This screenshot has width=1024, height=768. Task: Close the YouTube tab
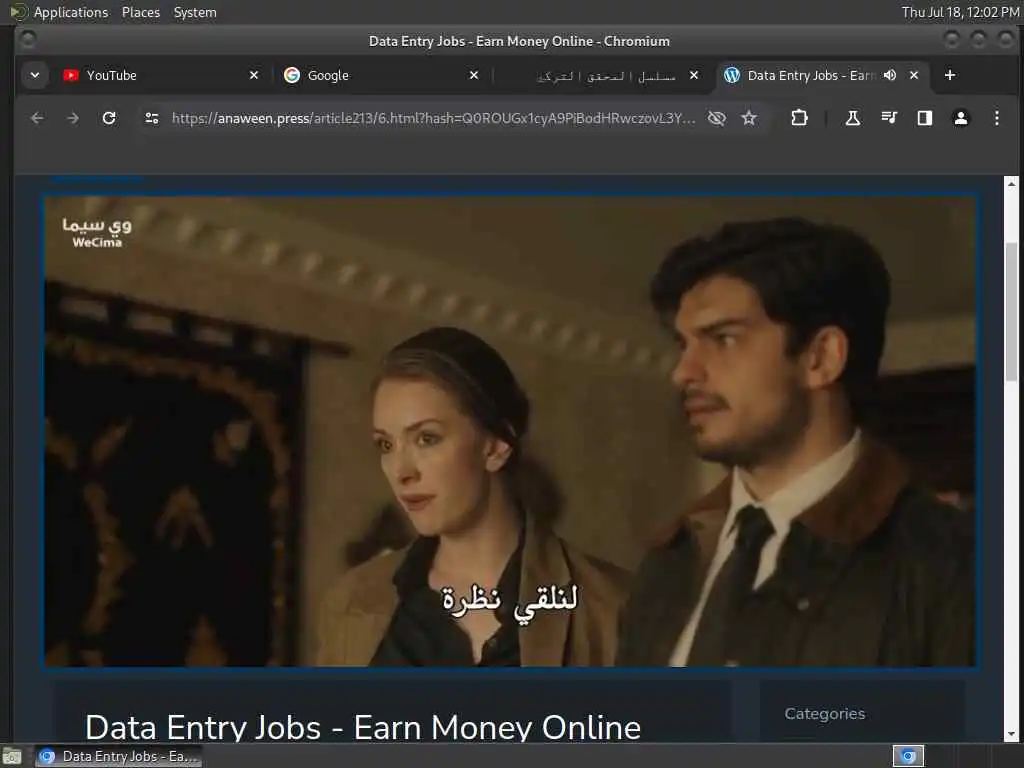254,75
